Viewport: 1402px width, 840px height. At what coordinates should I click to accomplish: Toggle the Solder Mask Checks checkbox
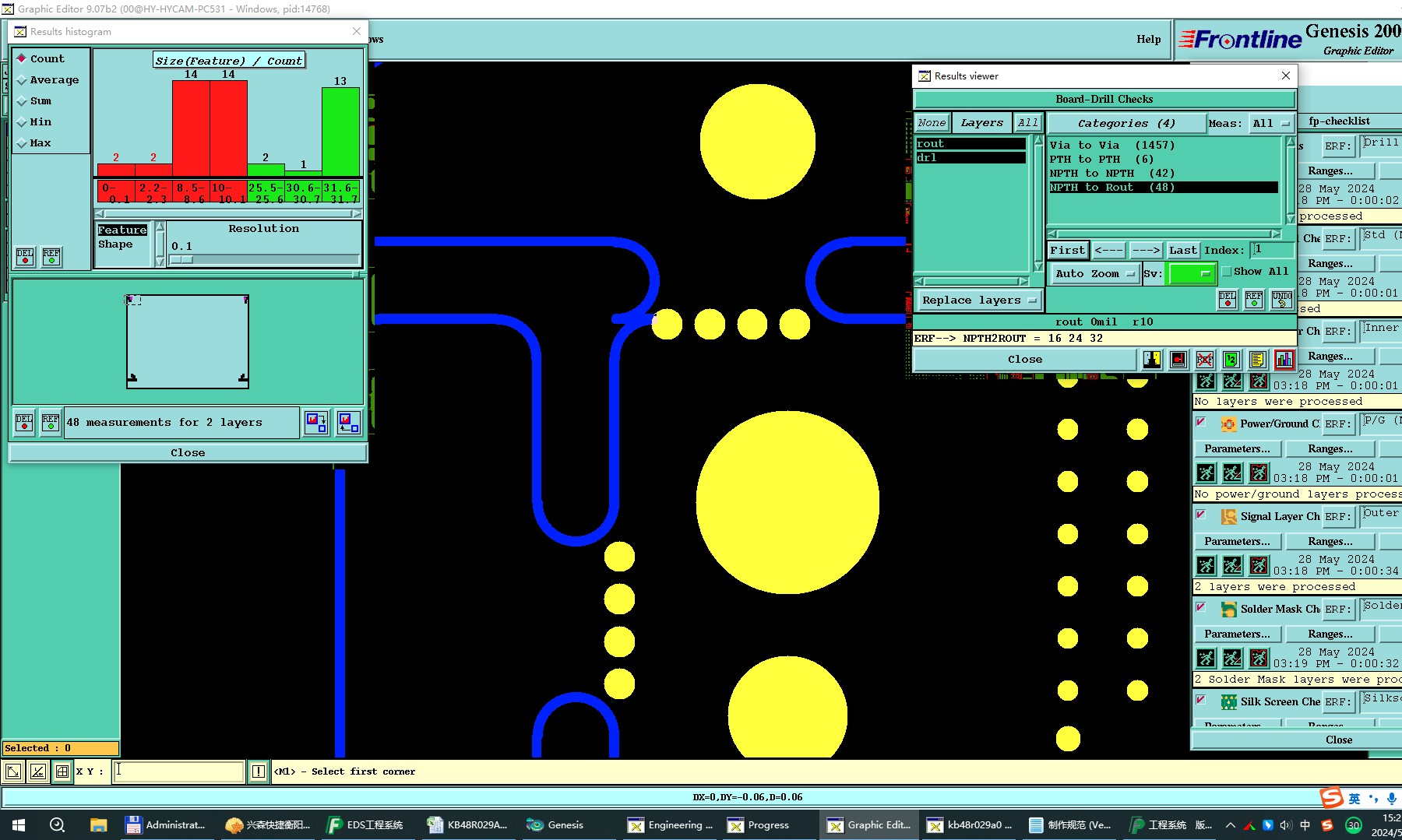pyautogui.click(x=1201, y=607)
